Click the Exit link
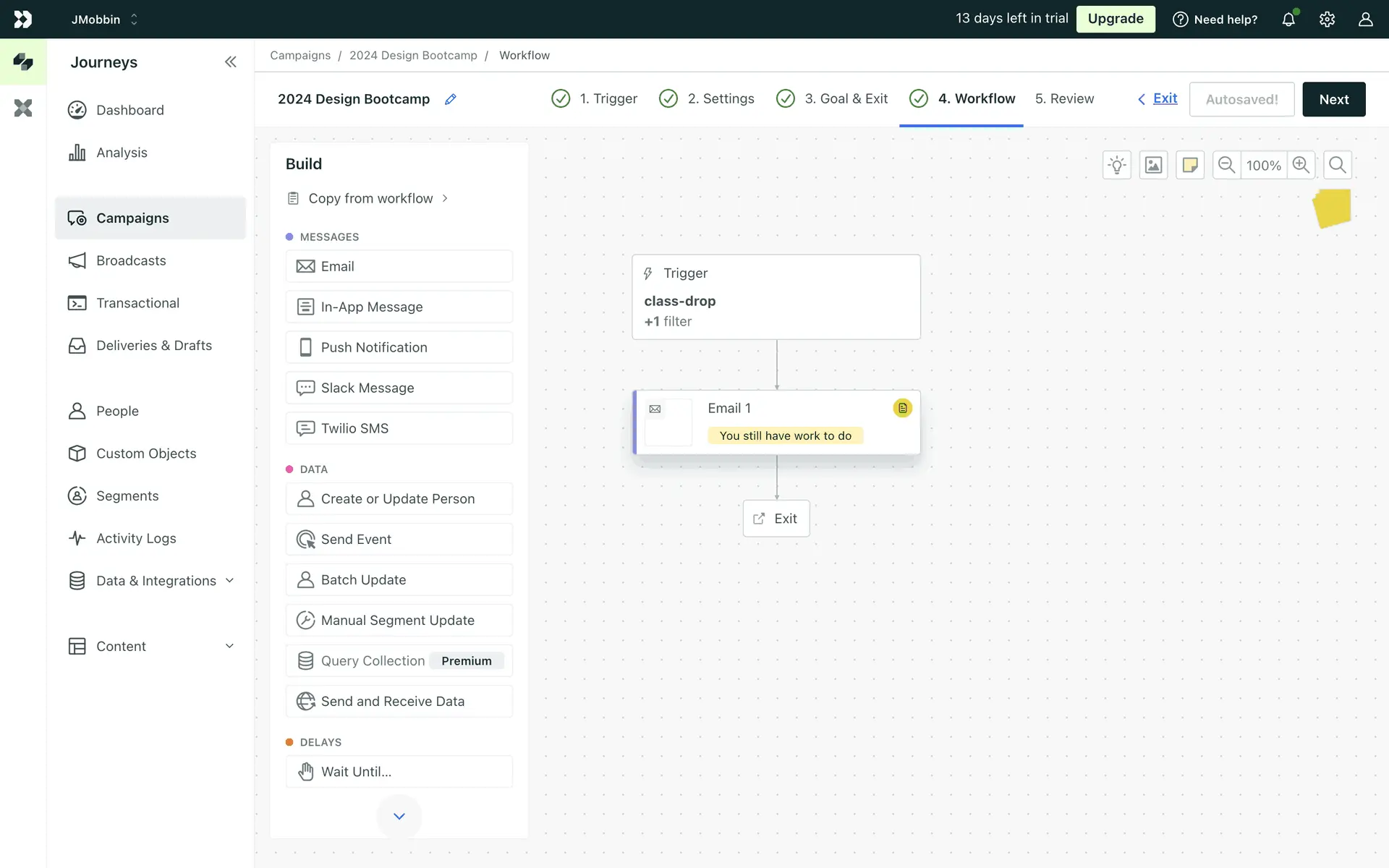This screenshot has width=1389, height=868. 1164,98
